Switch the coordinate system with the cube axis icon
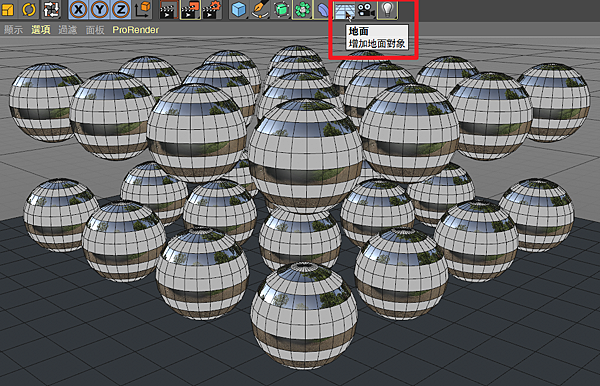 tap(143, 9)
